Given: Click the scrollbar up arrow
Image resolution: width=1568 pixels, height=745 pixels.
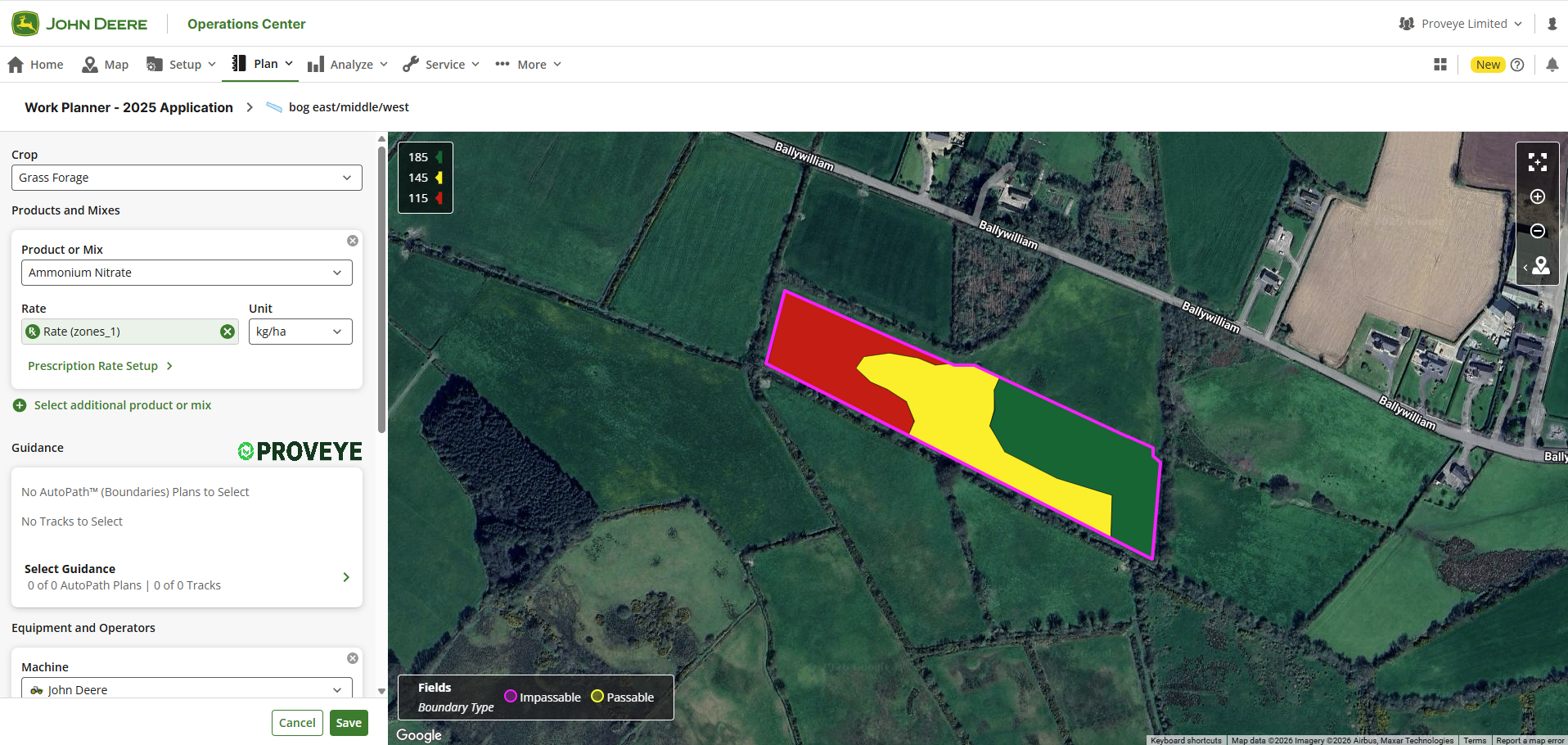Looking at the screenshot, I should [x=381, y=138].
